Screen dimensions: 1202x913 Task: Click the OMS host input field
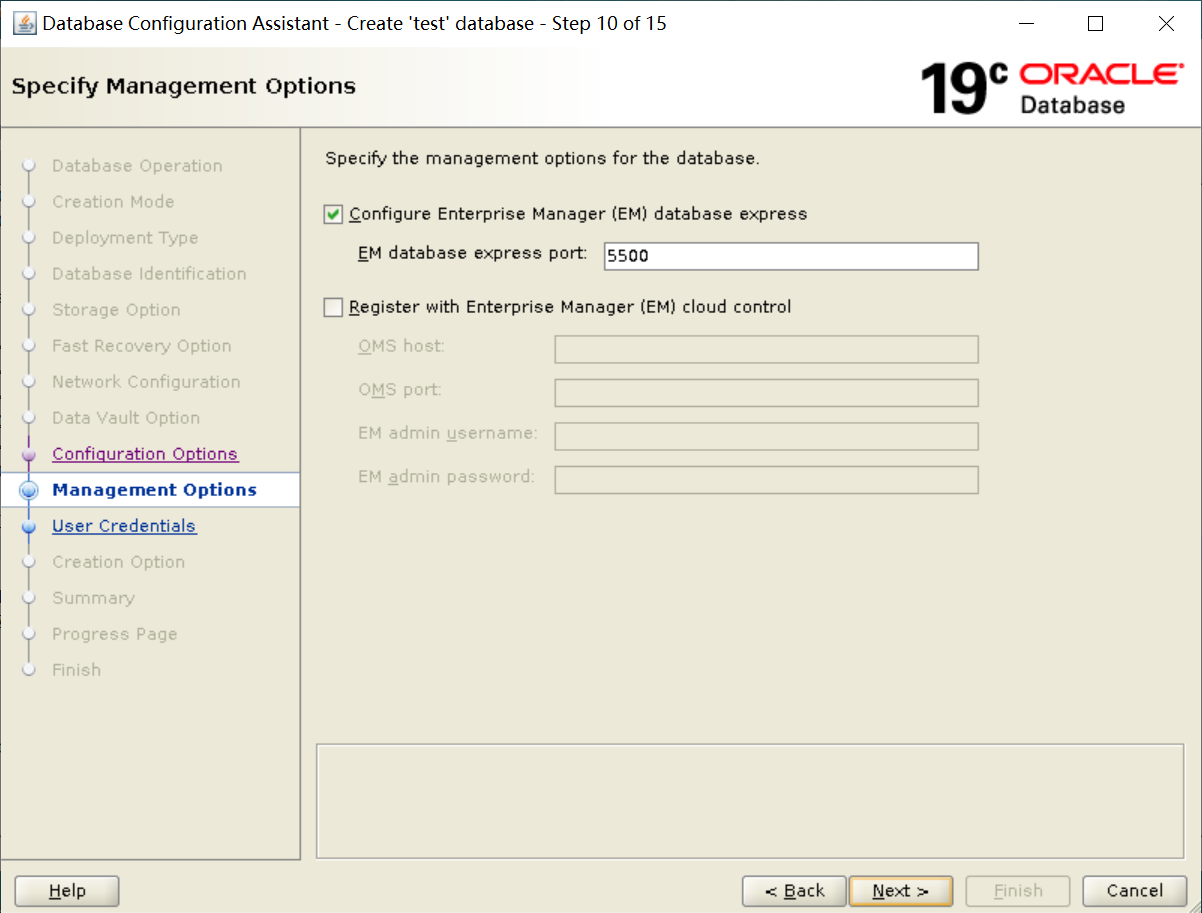point(766,349)
